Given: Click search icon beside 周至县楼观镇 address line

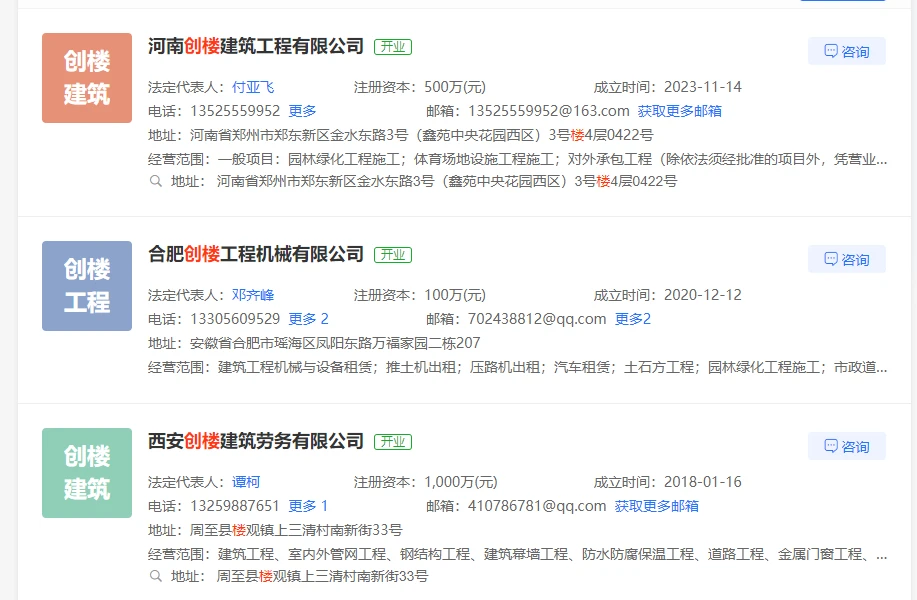Looking at the screenshot, I should tap(156, 576).
